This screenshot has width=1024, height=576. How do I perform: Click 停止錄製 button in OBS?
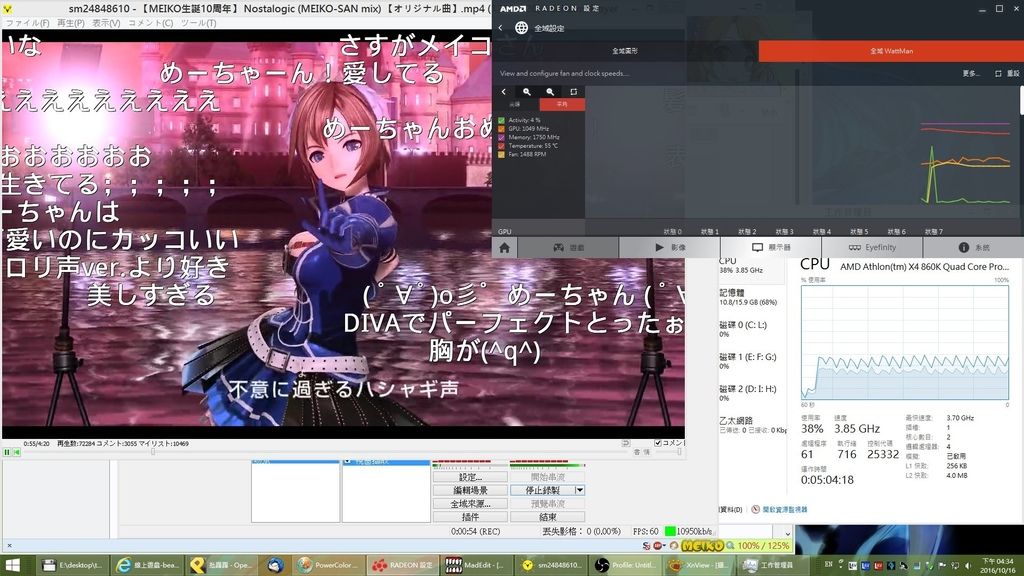pyautogui.click(x=542, y=490)
